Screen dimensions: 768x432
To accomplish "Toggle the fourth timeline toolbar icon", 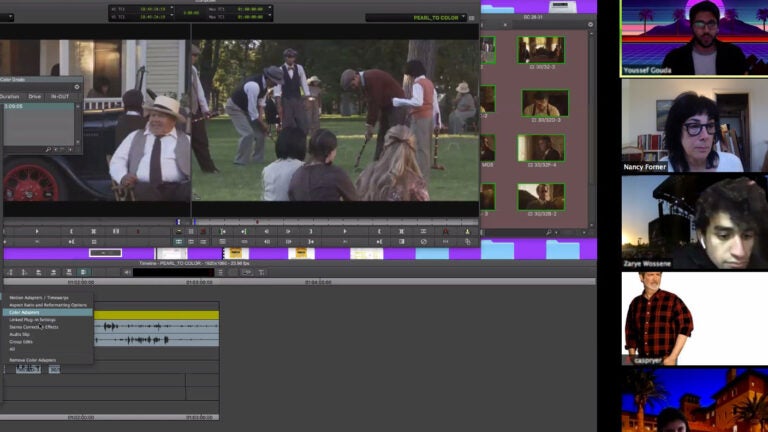I will [x=53, y=272].
